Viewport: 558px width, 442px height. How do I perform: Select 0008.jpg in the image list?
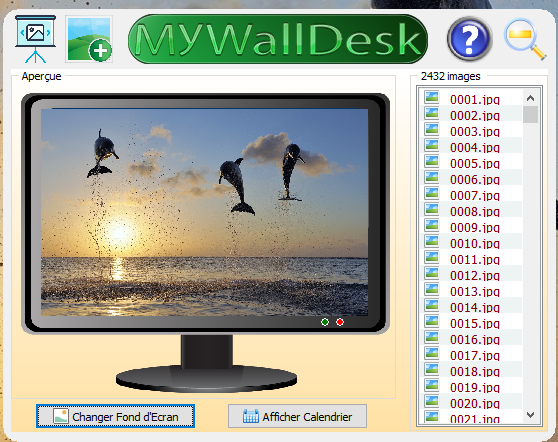[475, 212]
